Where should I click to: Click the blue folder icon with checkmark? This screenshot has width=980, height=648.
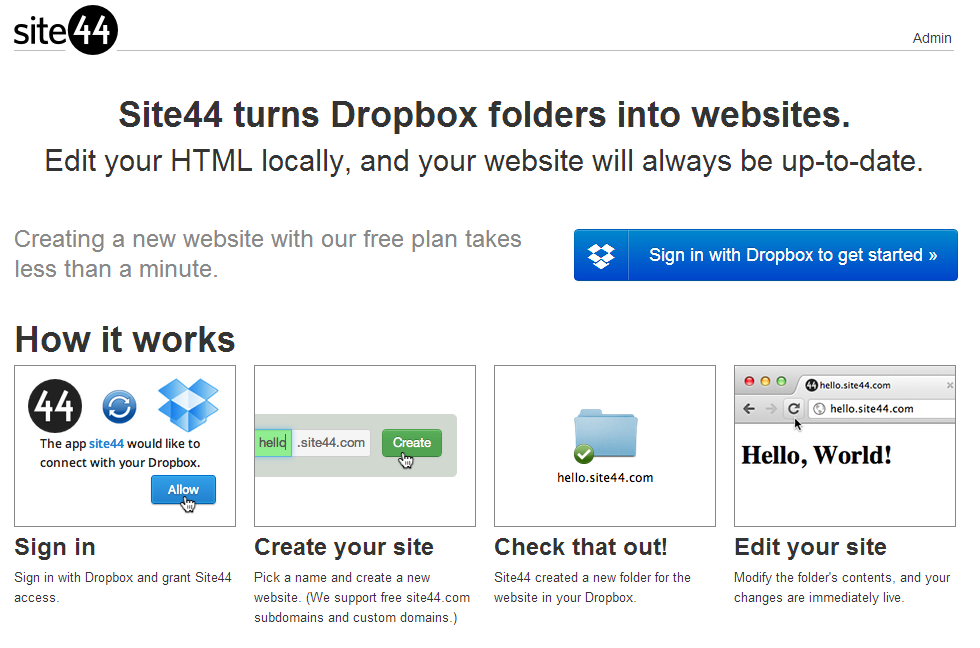606,434
